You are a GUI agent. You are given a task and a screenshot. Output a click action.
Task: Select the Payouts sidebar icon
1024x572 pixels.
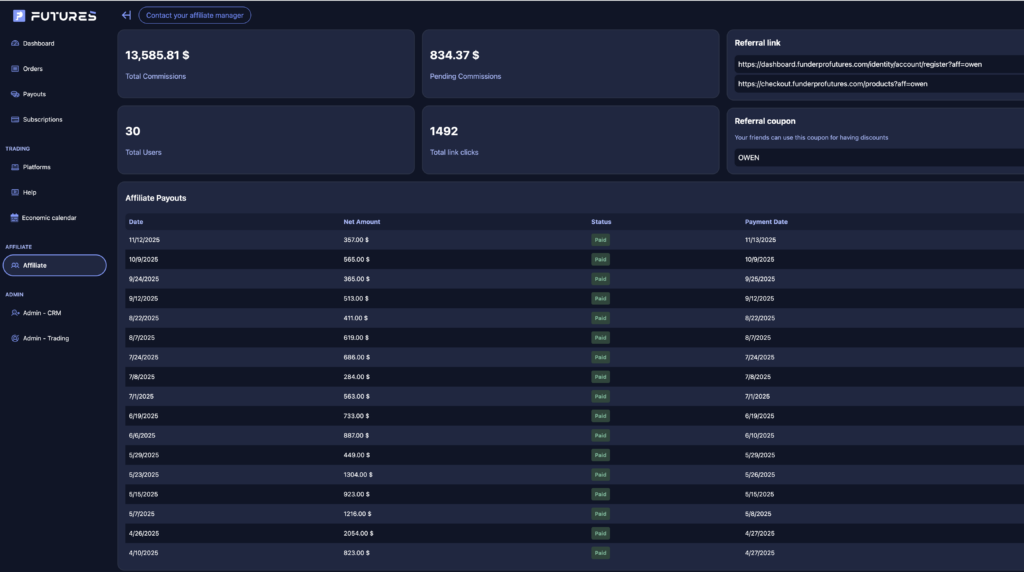(x=15, y=94)
